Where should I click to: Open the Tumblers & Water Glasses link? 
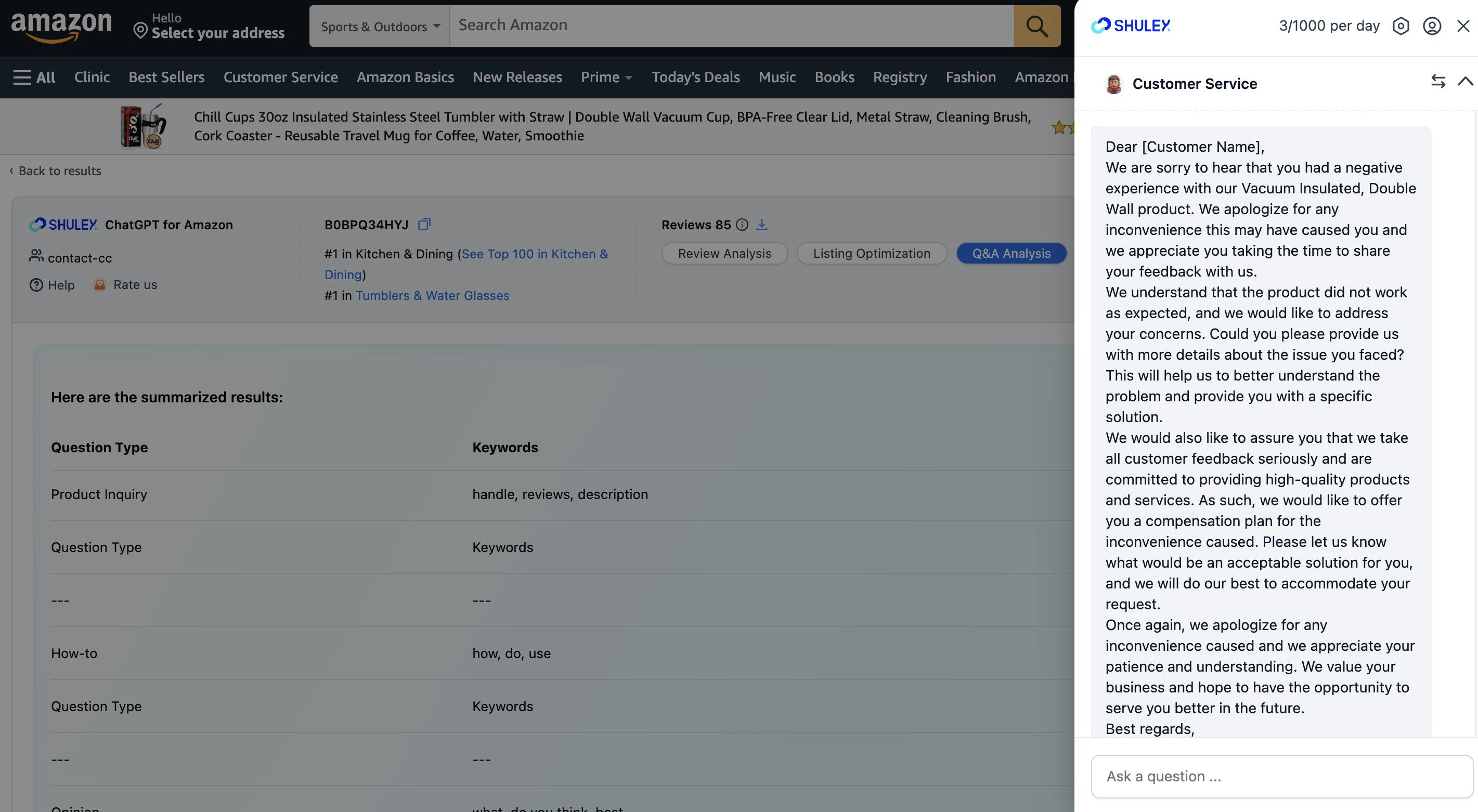433,295
